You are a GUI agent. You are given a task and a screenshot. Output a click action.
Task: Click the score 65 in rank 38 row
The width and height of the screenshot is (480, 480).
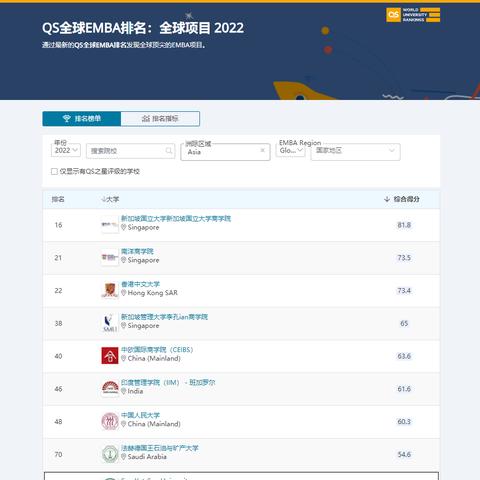(x=404, y=323)
